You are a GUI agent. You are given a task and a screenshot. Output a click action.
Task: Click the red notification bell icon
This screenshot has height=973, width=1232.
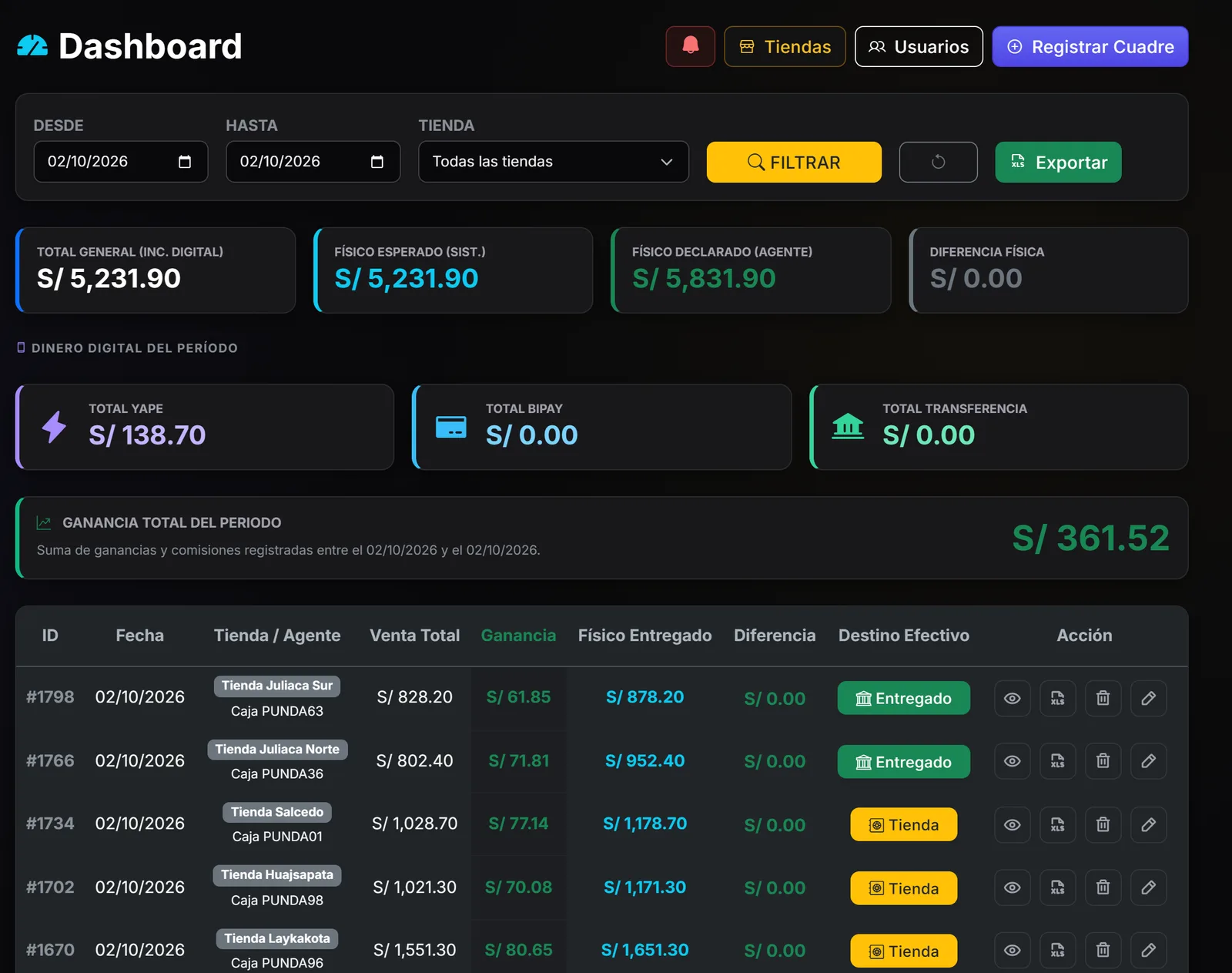click(690, 46)
